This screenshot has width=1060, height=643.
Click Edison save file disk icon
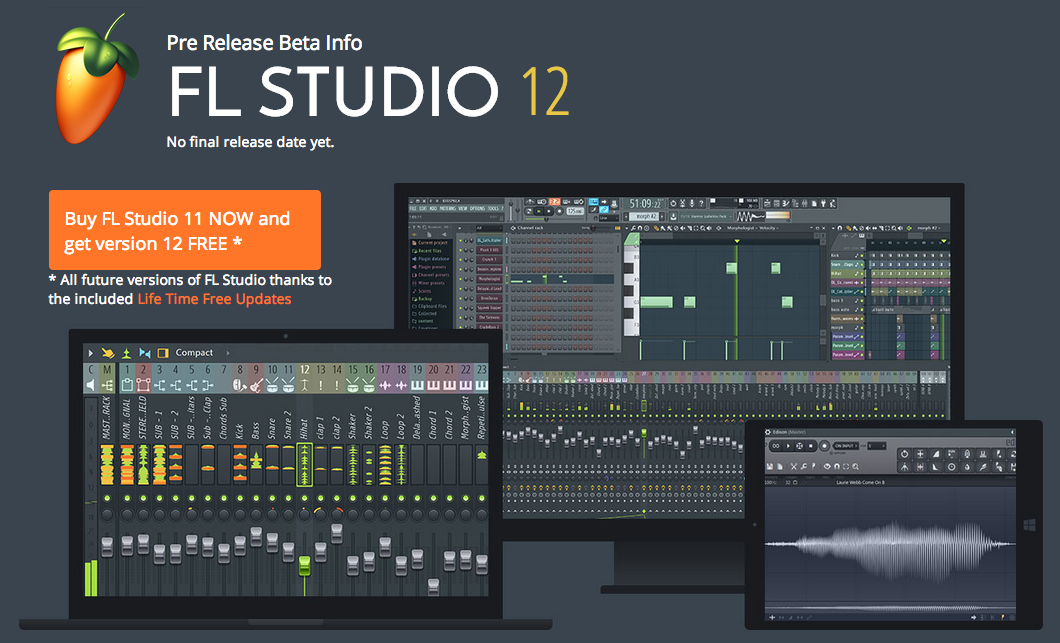coord(769,467)
